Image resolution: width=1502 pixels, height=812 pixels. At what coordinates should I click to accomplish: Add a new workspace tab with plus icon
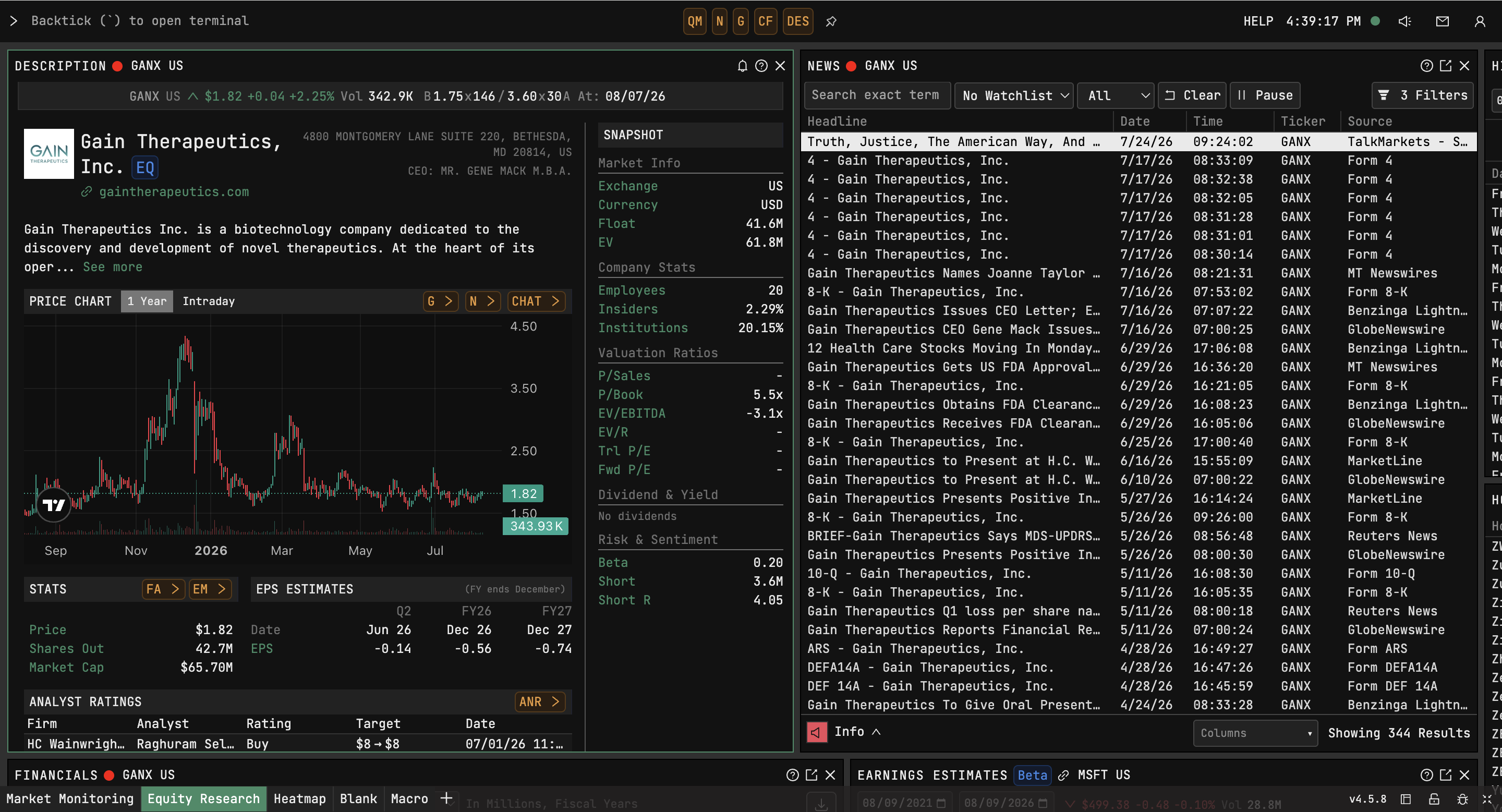click(x=446, y=798)
